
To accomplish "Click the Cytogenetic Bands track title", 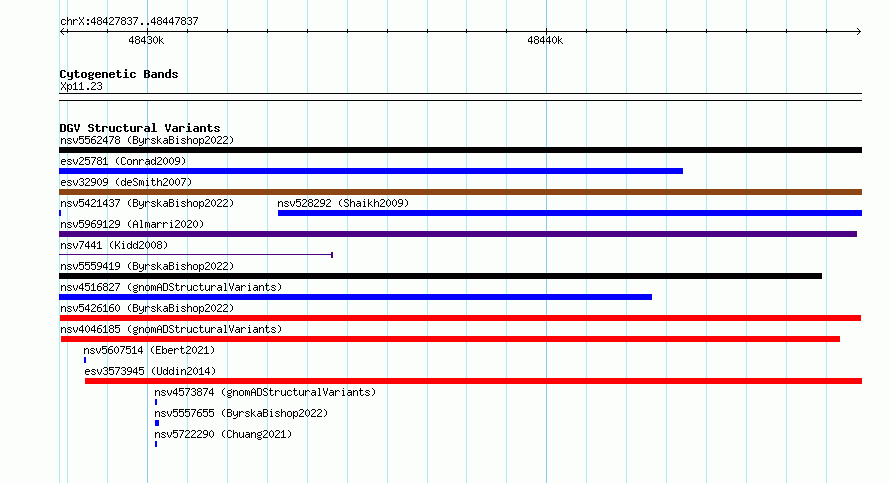I will coord(119,74).
